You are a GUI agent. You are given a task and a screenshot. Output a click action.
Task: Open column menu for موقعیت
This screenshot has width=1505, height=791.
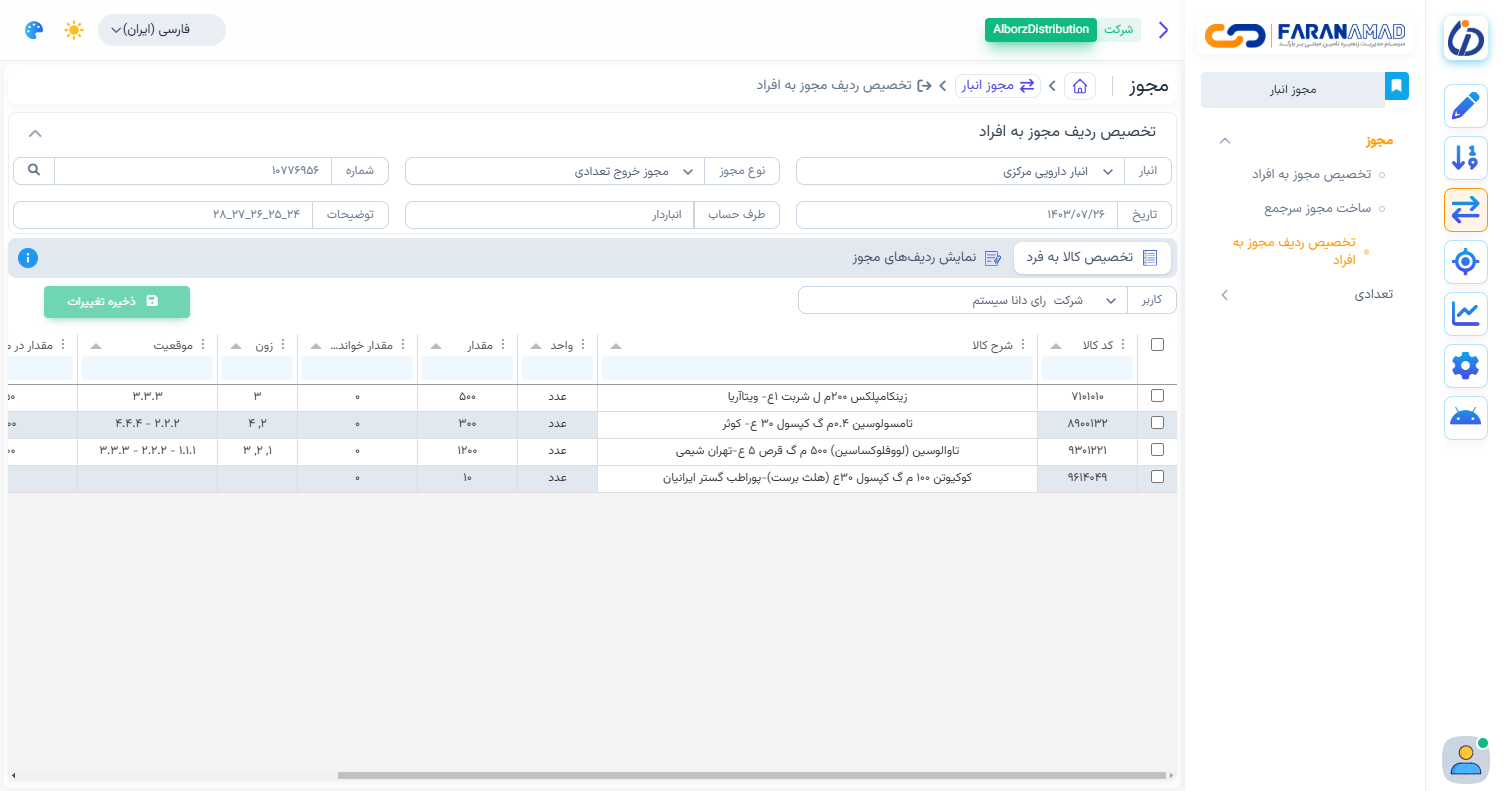[203, 345]
